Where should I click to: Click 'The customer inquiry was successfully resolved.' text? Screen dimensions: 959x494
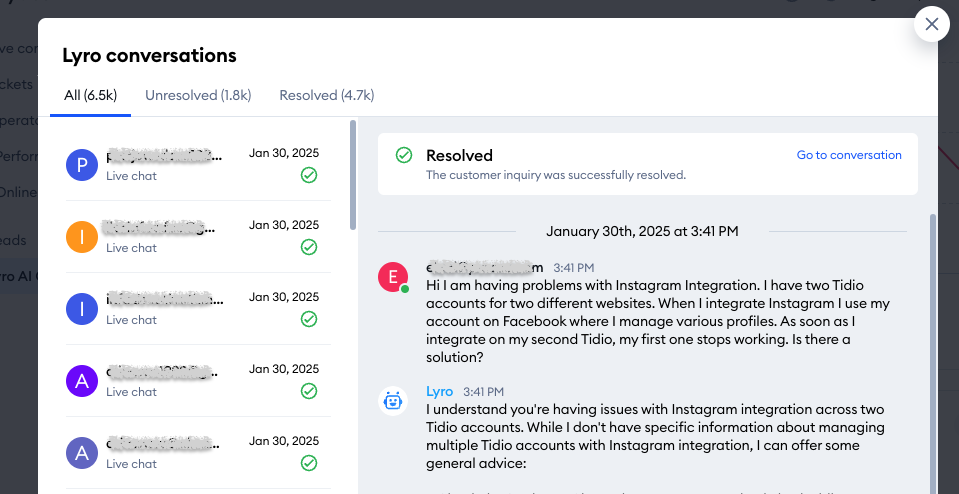point(556,175)
